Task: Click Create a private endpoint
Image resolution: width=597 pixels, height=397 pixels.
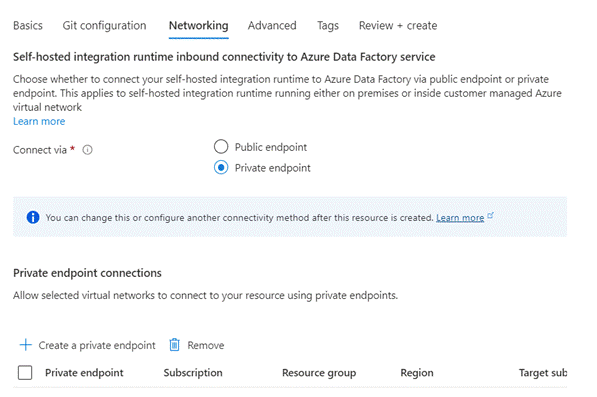Action: point(97,345)
